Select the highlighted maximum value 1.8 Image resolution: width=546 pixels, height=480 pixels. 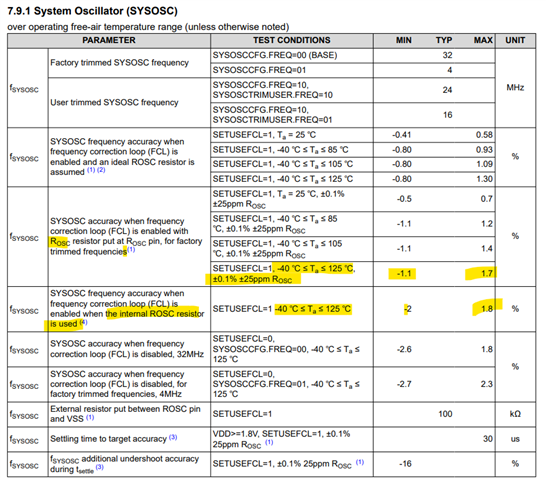[487, 309]
